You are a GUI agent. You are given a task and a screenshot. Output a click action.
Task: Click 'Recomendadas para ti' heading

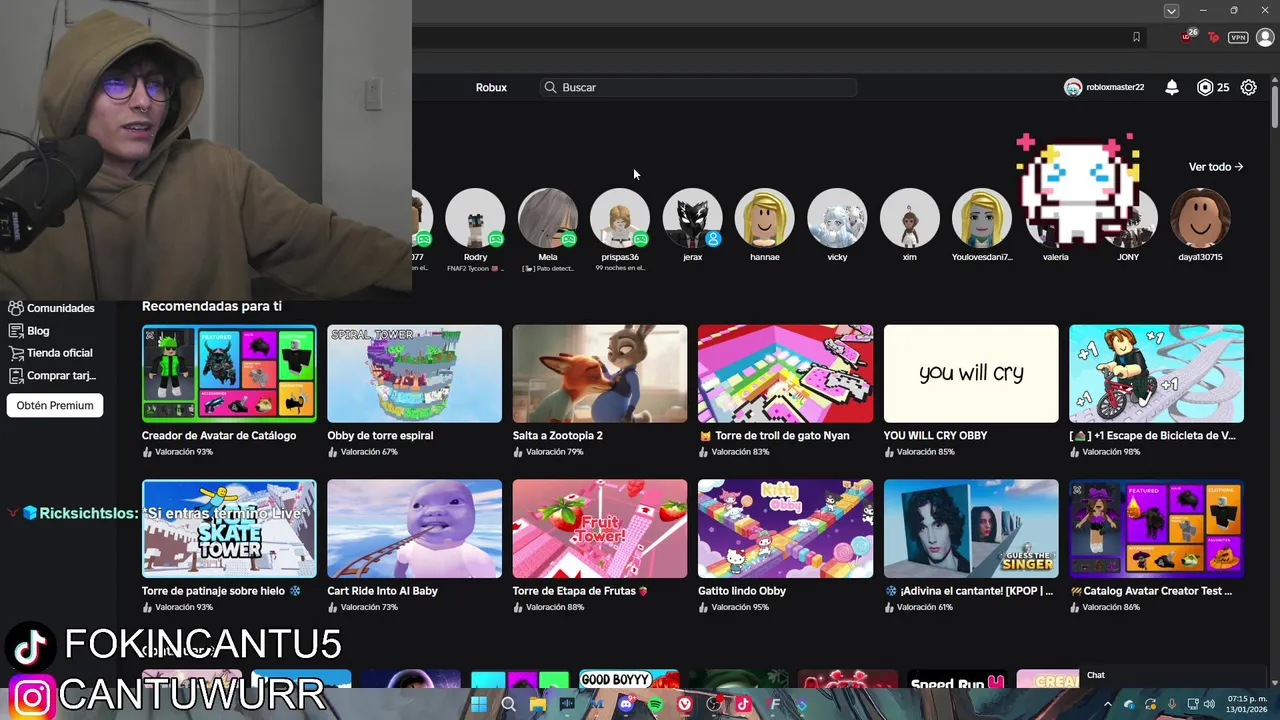(212, 306)
